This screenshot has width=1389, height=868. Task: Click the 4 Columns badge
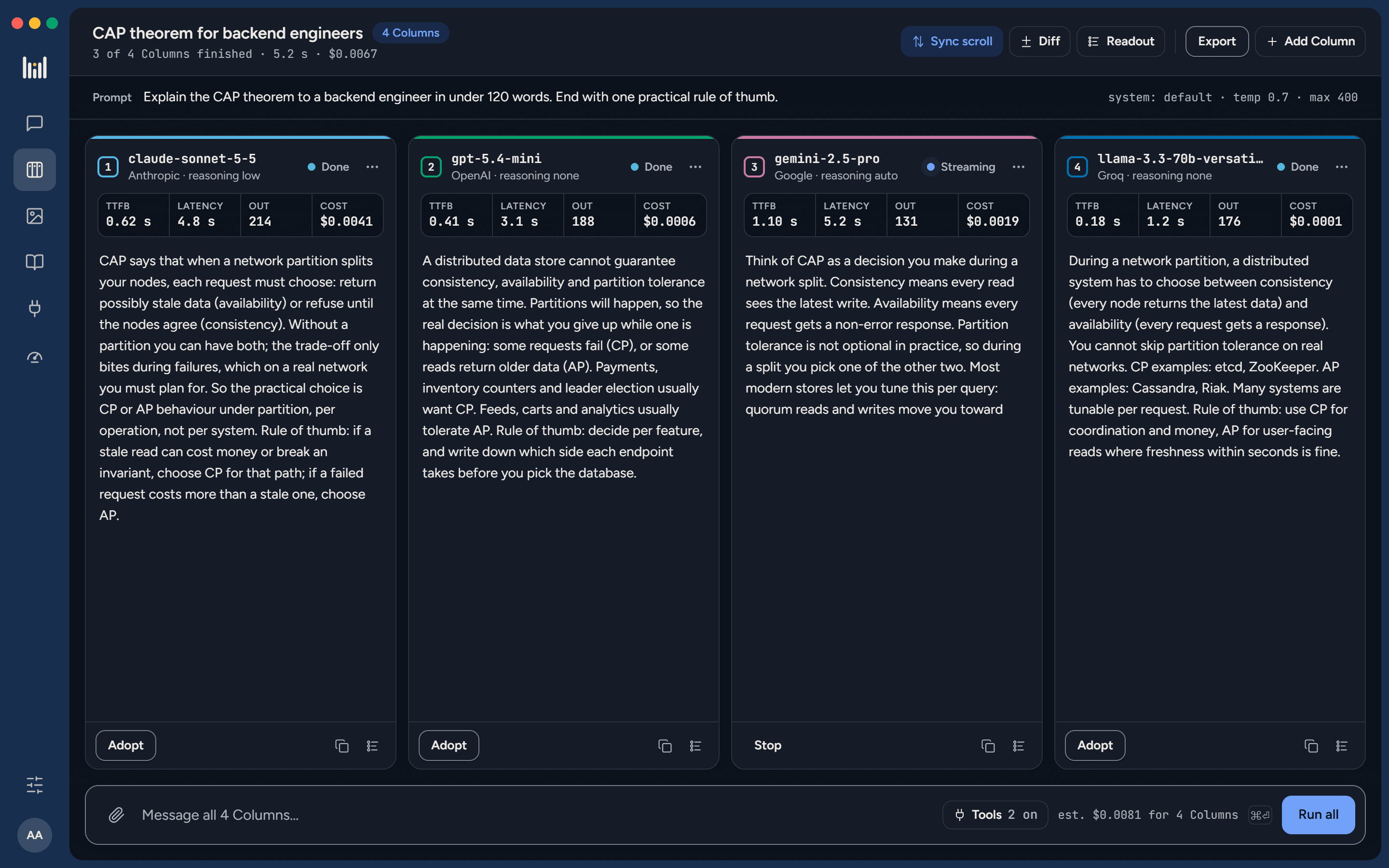coord(411,33)
